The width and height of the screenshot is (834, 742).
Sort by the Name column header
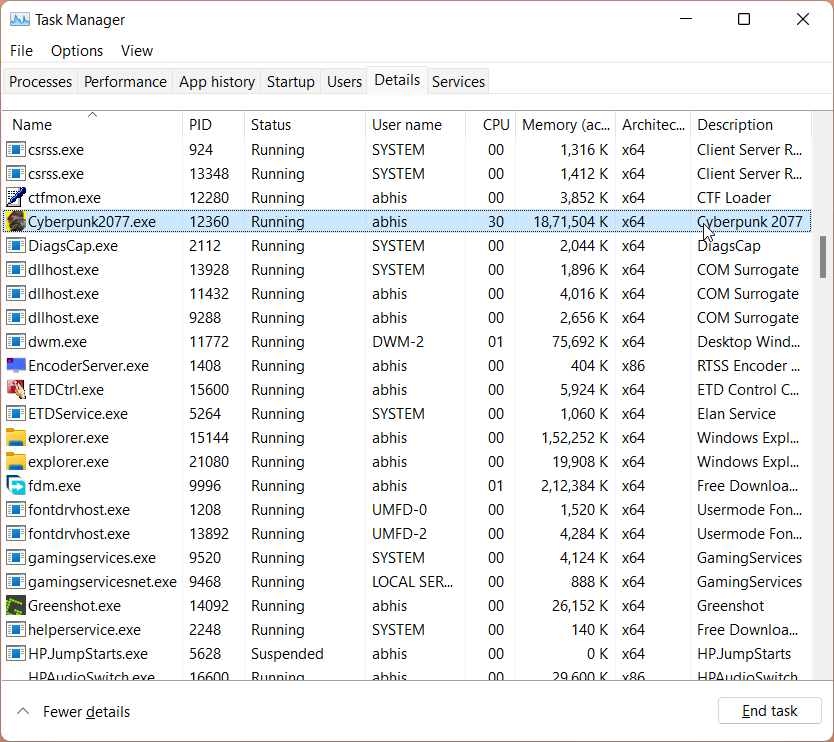pos(93,124)
